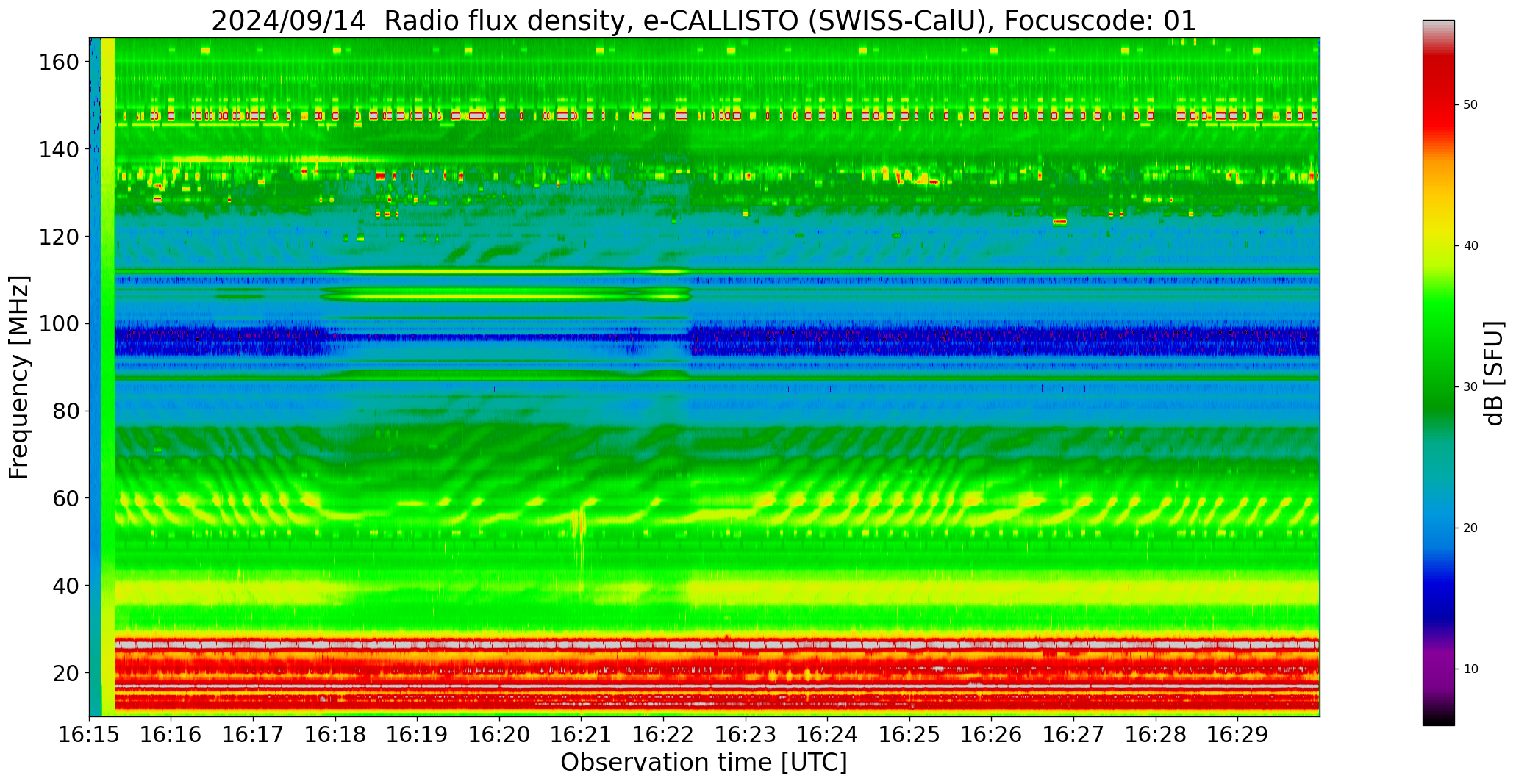Click the 16:18 time tick label
The height and width of the screenshot is (784, 1516).
coord(335,734)
